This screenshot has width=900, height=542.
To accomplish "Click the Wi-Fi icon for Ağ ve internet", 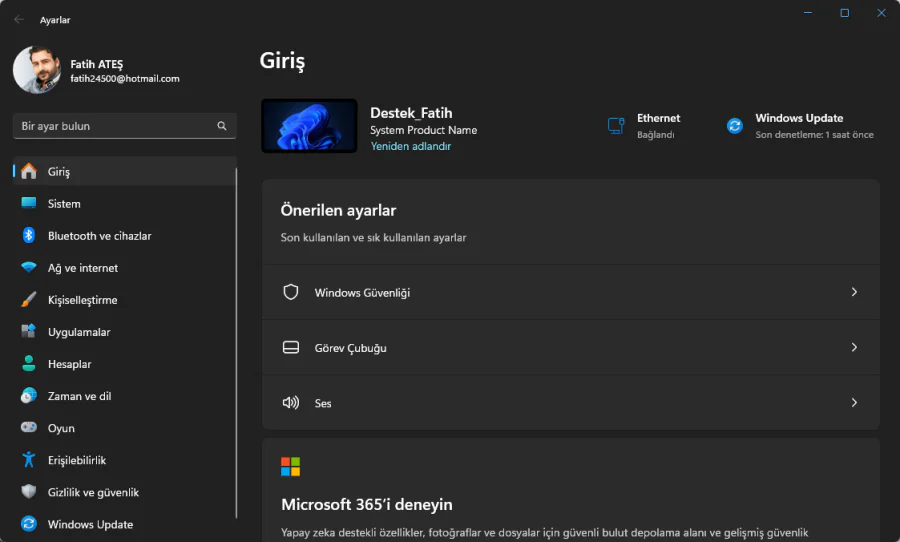I will [29, 267].
